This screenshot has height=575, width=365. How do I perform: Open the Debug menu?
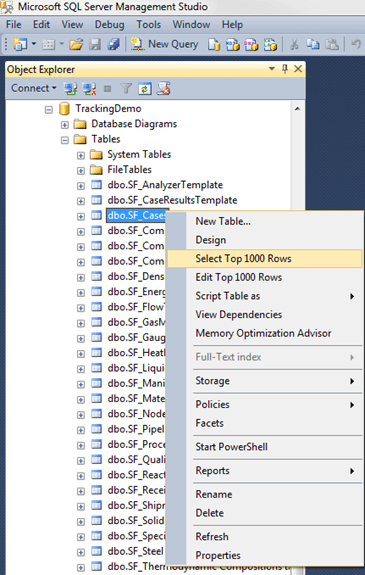[x=109, y=25]
